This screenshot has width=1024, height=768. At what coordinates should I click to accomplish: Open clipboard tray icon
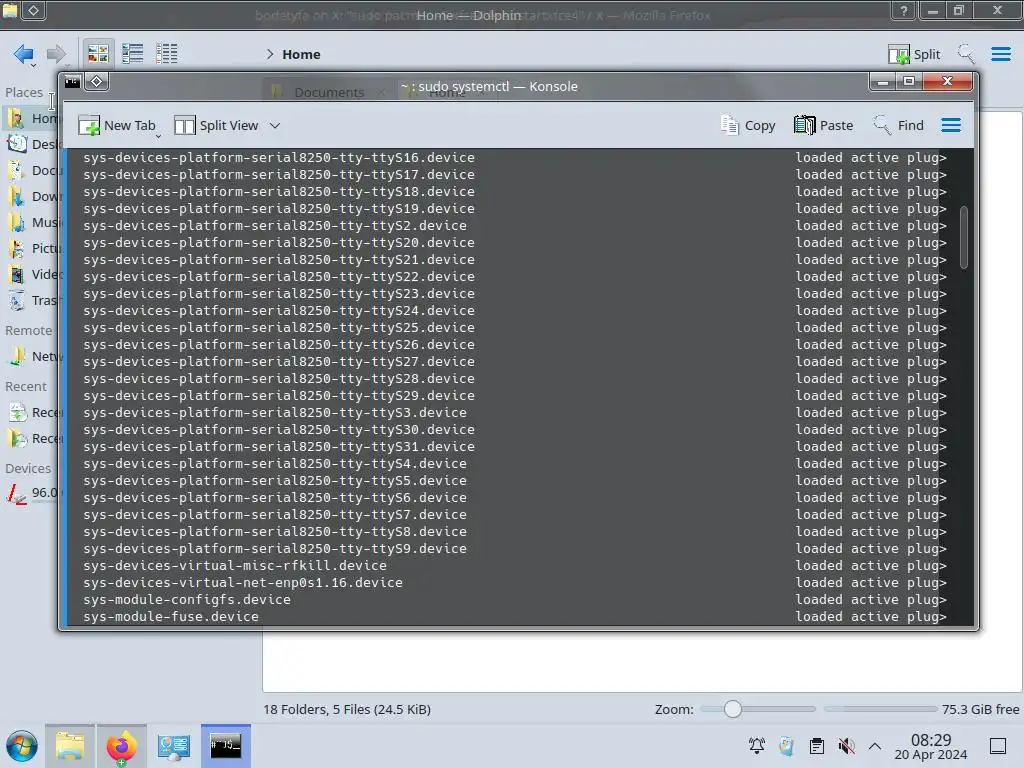point(816,746)
